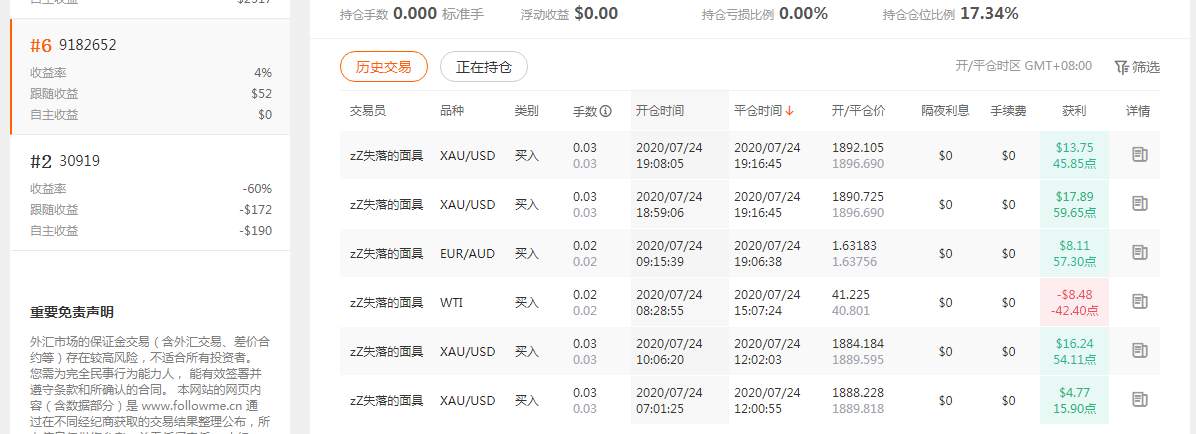The width and height of the screenshot is (1196, 434).
Task: Click profit $16.24 cell
Action: tap(1074, 352)
